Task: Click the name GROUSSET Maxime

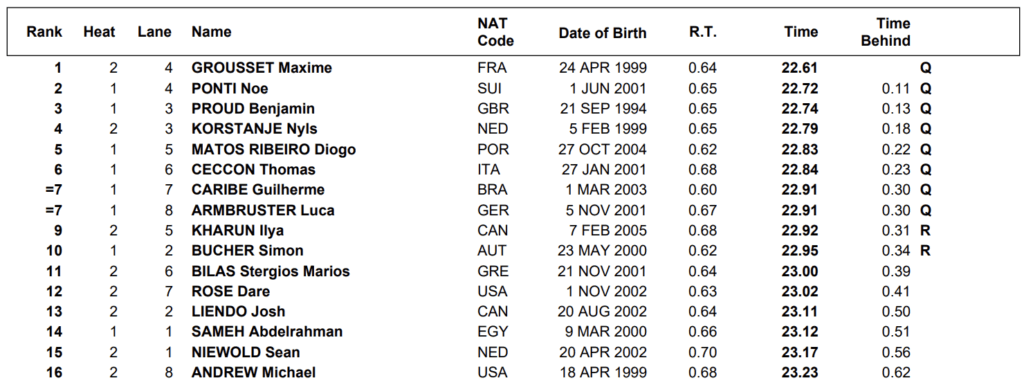Action: [261, 68]
